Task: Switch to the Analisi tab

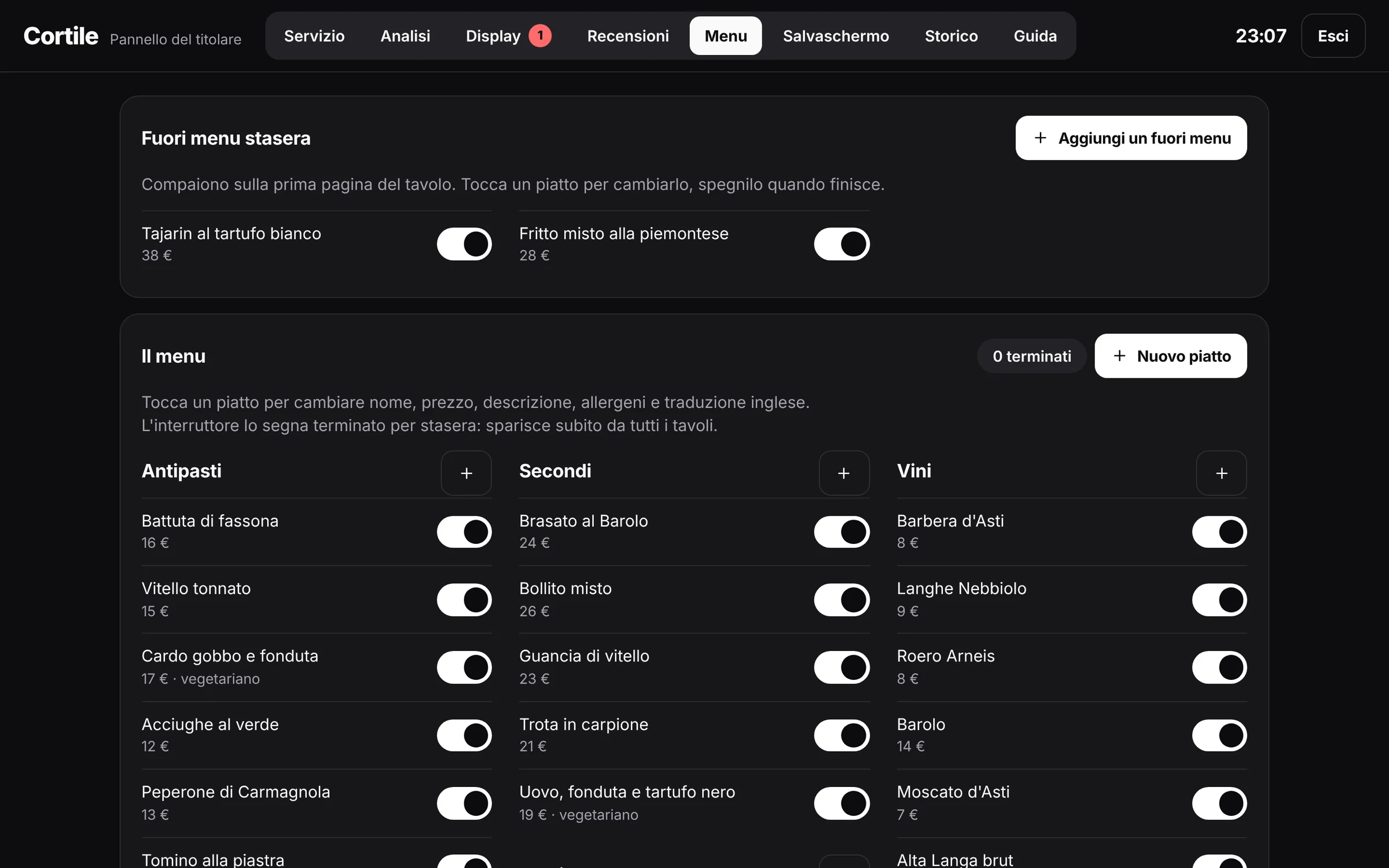Action: pyautogui.click(x=405, y=36)
